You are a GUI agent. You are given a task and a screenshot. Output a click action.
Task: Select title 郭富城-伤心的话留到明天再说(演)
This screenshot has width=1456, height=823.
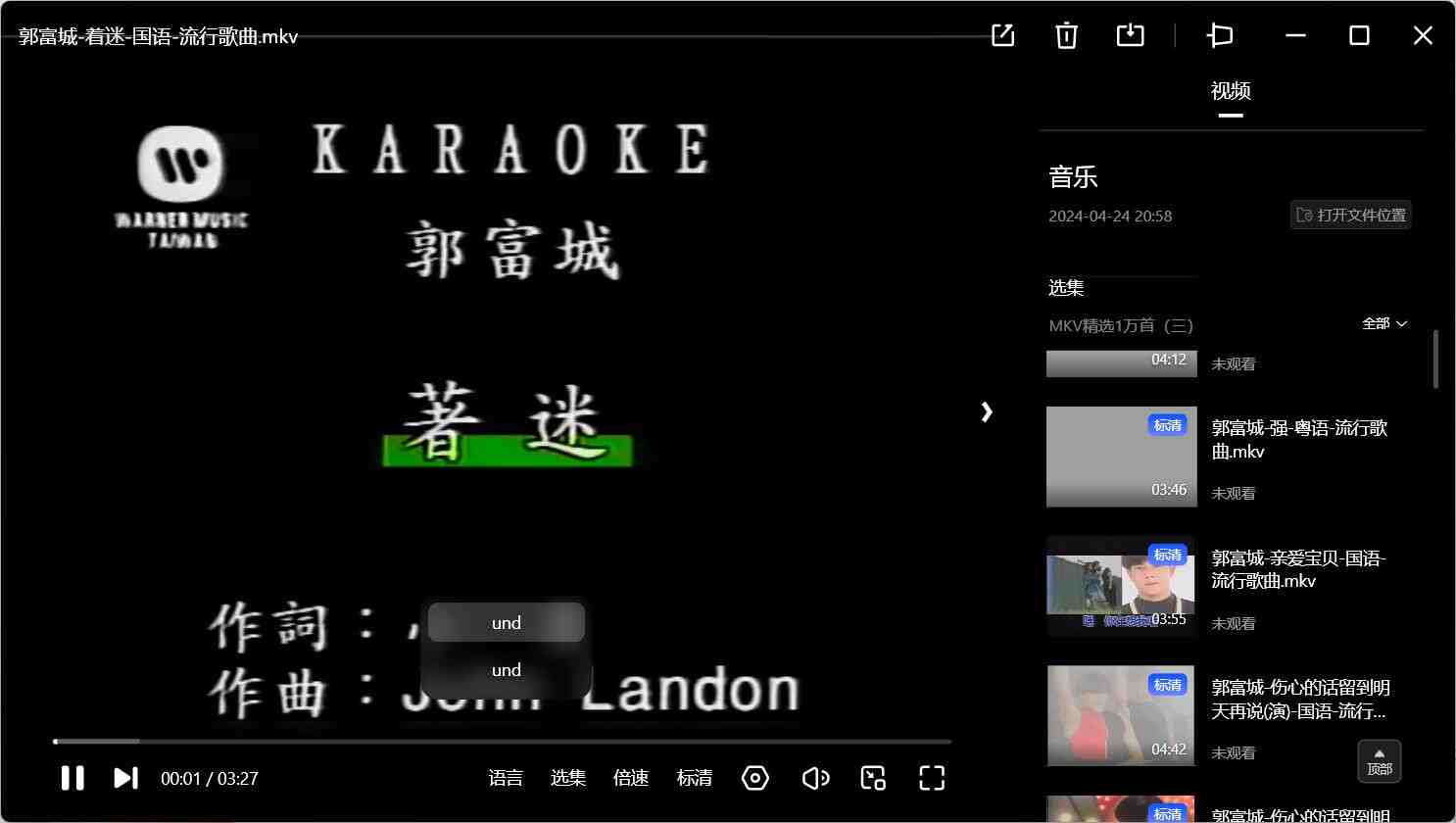[x=1300, y=700]
